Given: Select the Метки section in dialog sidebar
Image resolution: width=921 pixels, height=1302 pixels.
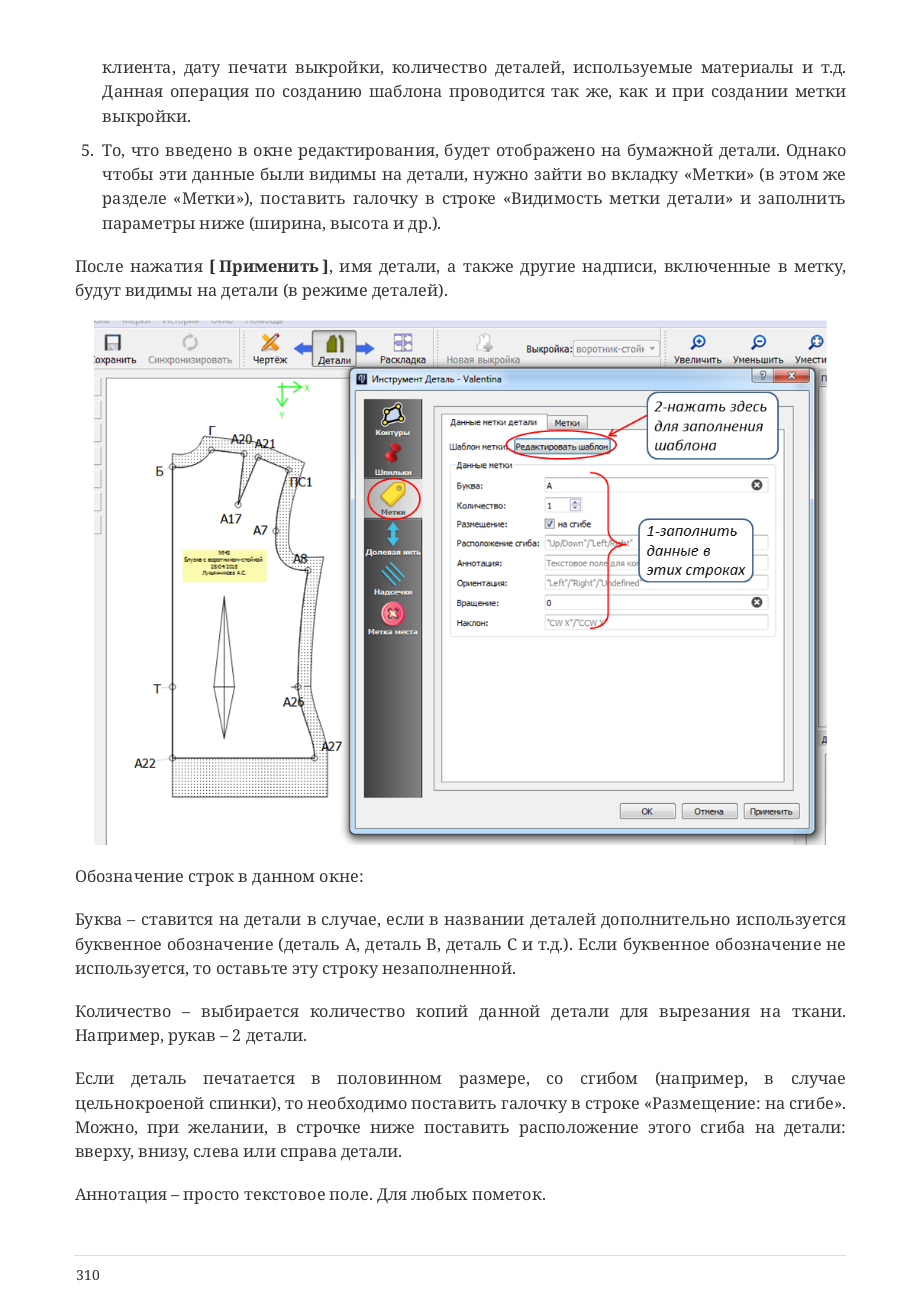Looking at the screenshot, I should coord(392,499).
